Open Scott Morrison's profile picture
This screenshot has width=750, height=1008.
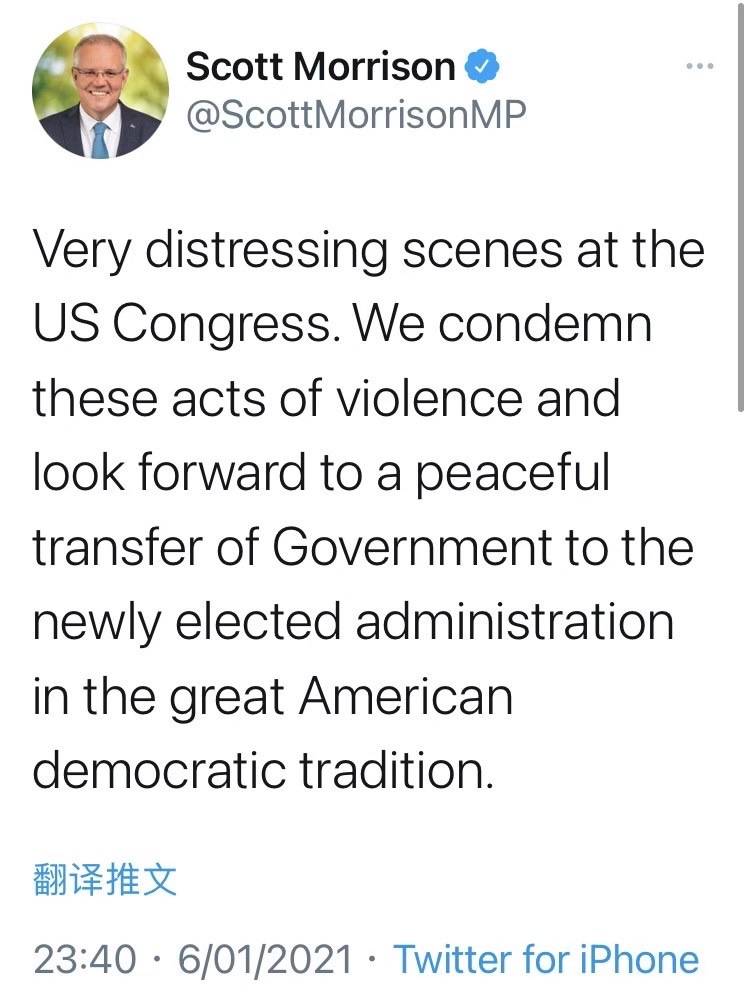(101, 92)
